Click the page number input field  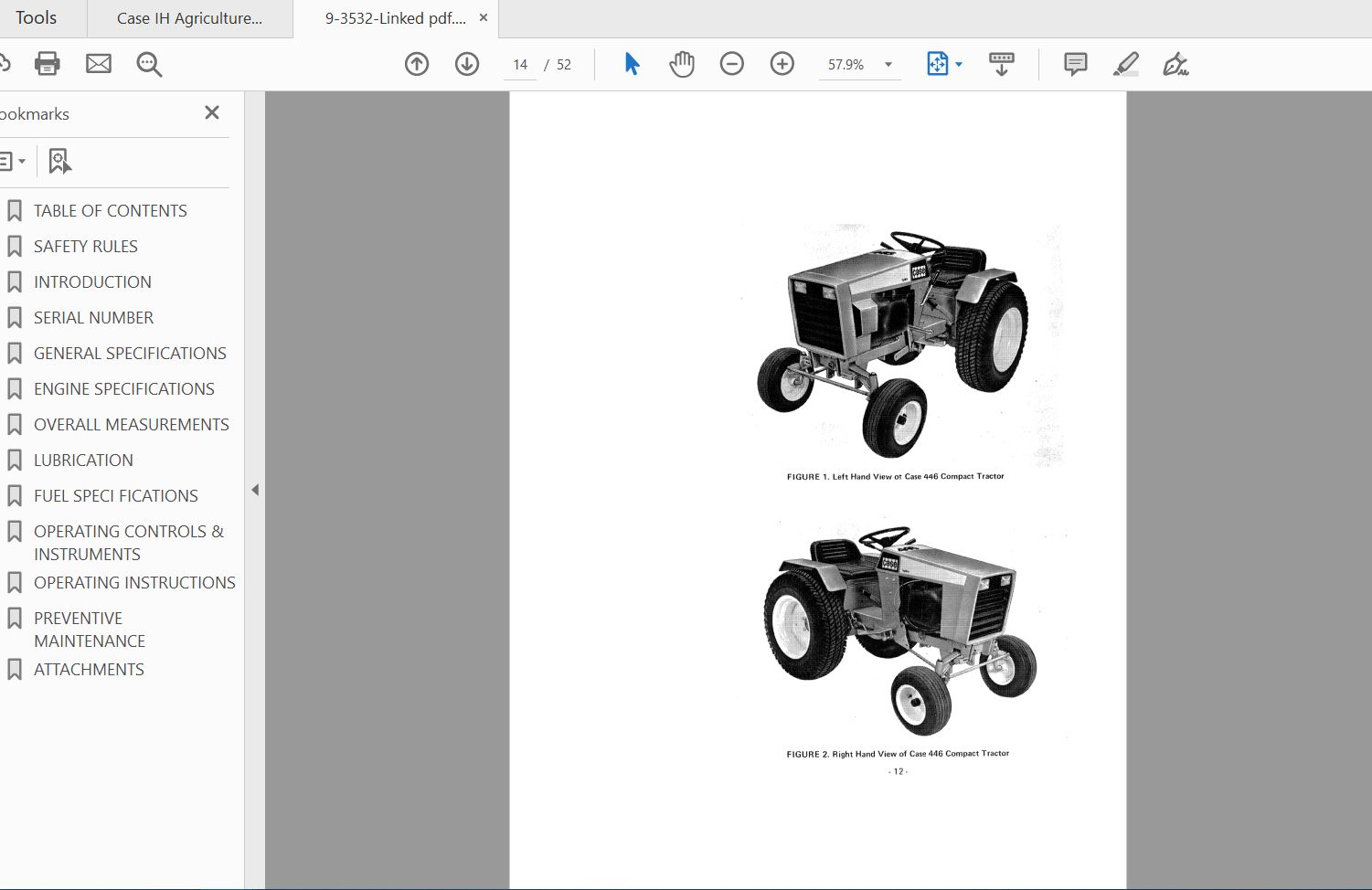520,64
